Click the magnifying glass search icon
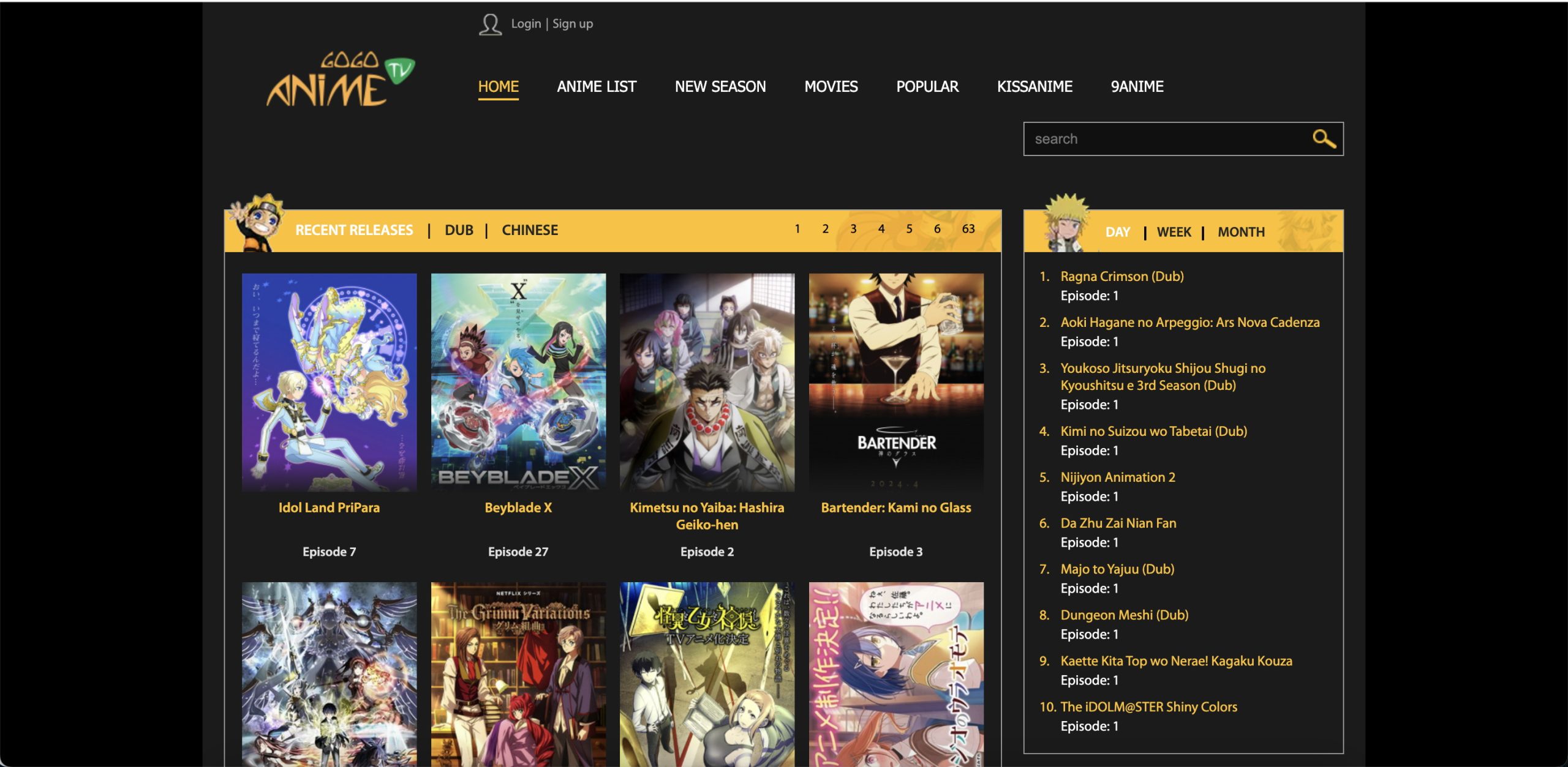This screenshot has height=767, width=1568. [x=1323, y=139]
